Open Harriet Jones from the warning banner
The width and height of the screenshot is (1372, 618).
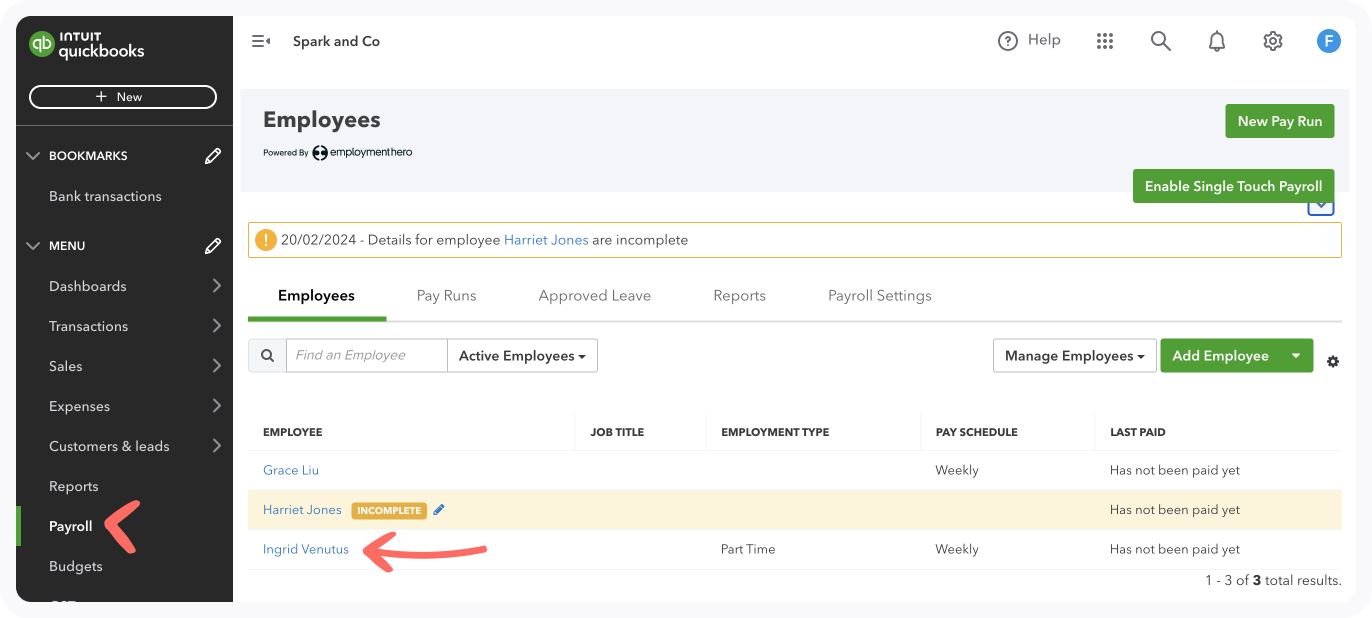click(x=546, y=240)
